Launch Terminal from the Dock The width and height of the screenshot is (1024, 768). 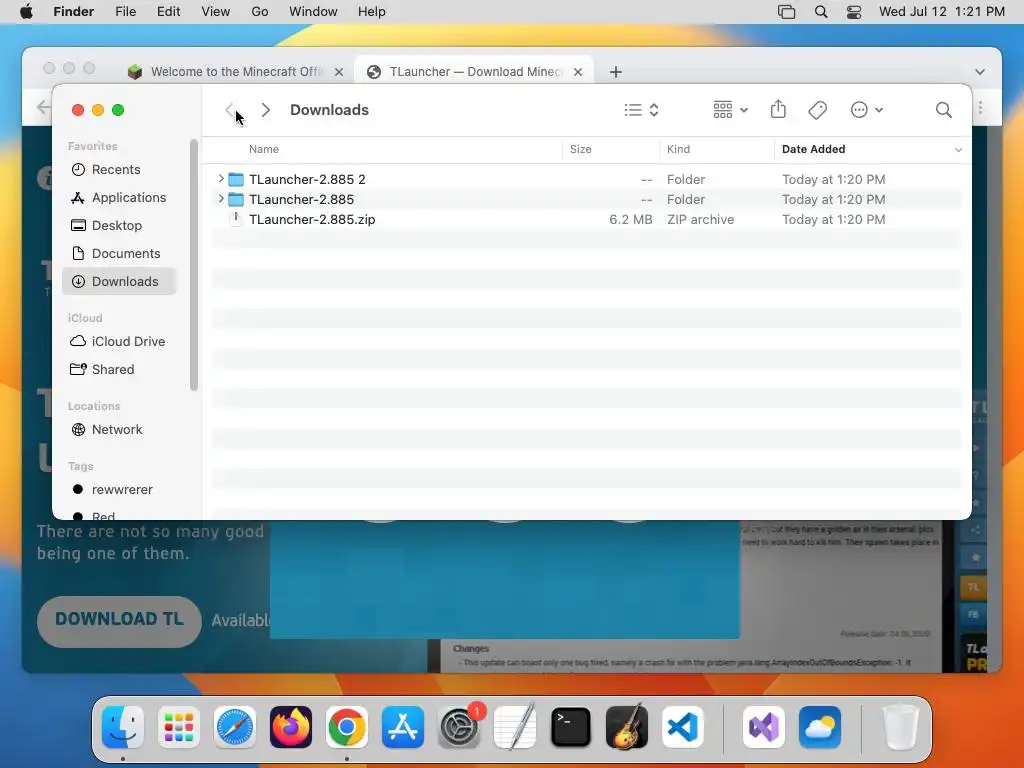tap(571, 727)
